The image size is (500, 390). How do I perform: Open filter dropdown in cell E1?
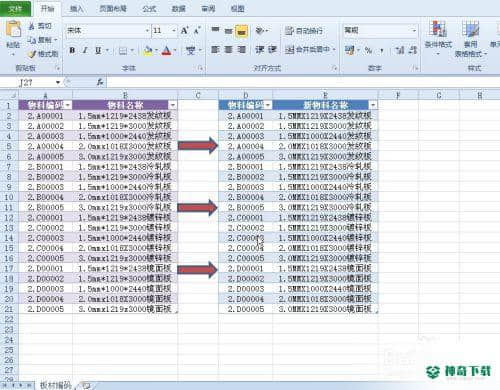coord(373,105)
